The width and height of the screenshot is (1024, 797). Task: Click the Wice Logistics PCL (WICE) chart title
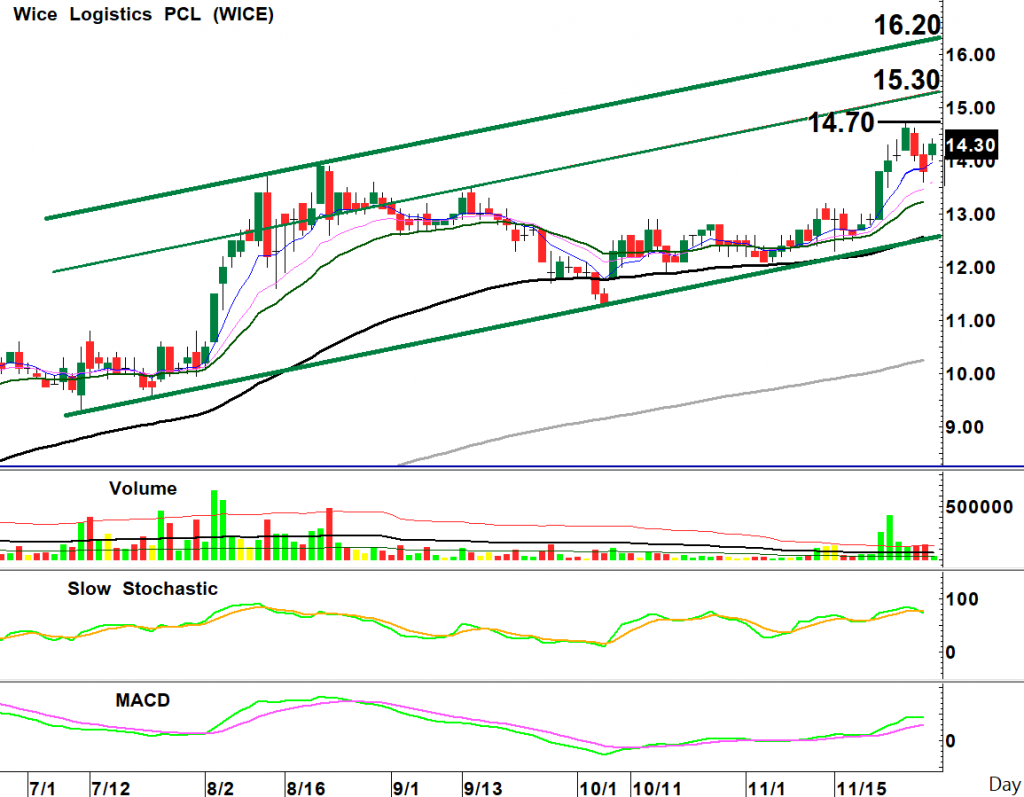[143, 14]
